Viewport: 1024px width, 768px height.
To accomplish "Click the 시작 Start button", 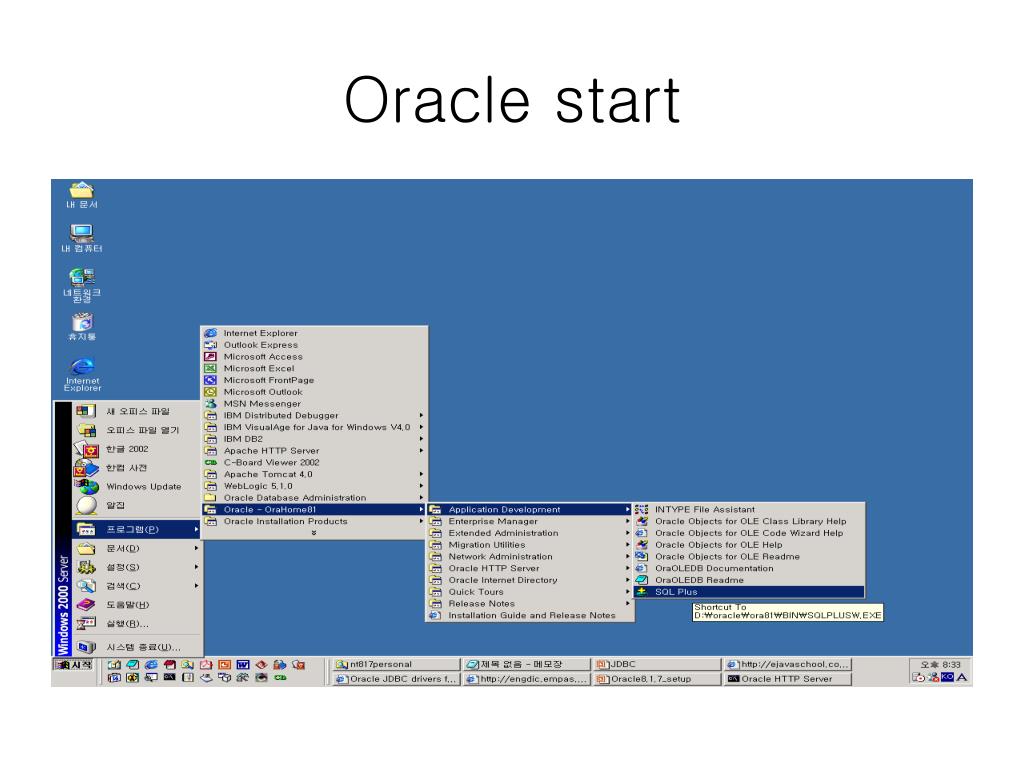I will click(73, 665).
